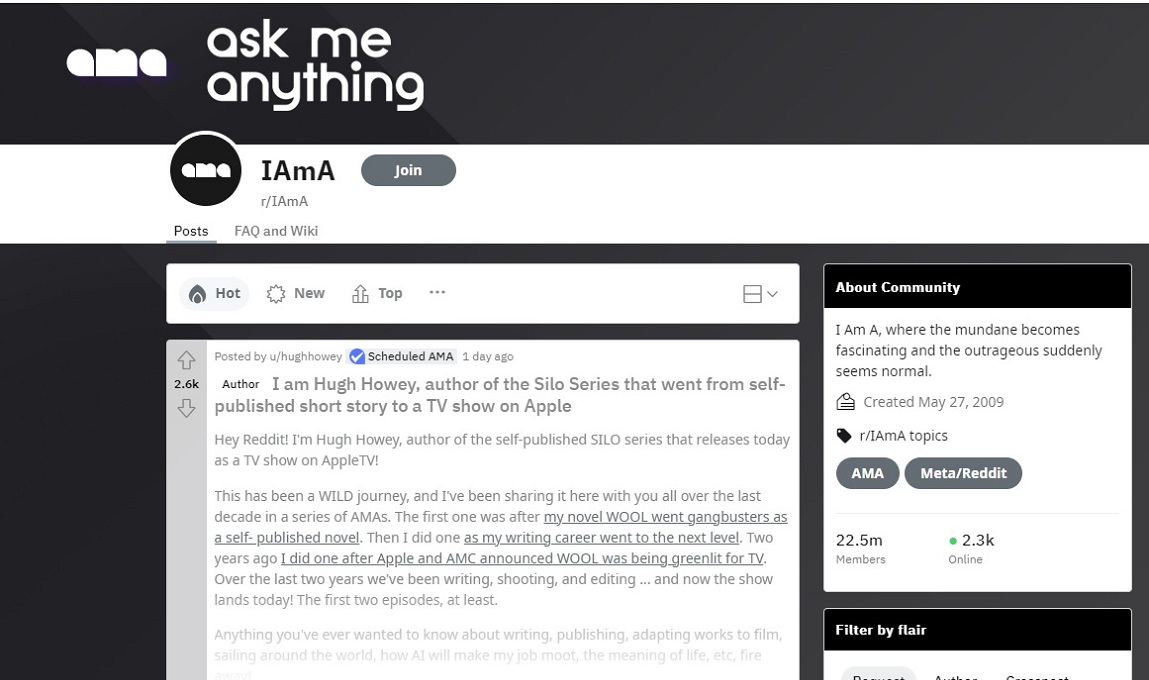1149x680 pixels.
Task: Click the u/hughhowey username
Action: coord(305,356)
